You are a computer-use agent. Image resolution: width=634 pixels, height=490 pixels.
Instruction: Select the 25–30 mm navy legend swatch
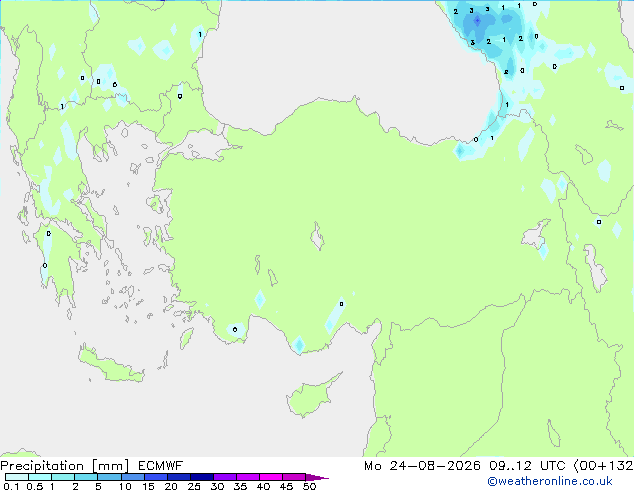point(201,477)
